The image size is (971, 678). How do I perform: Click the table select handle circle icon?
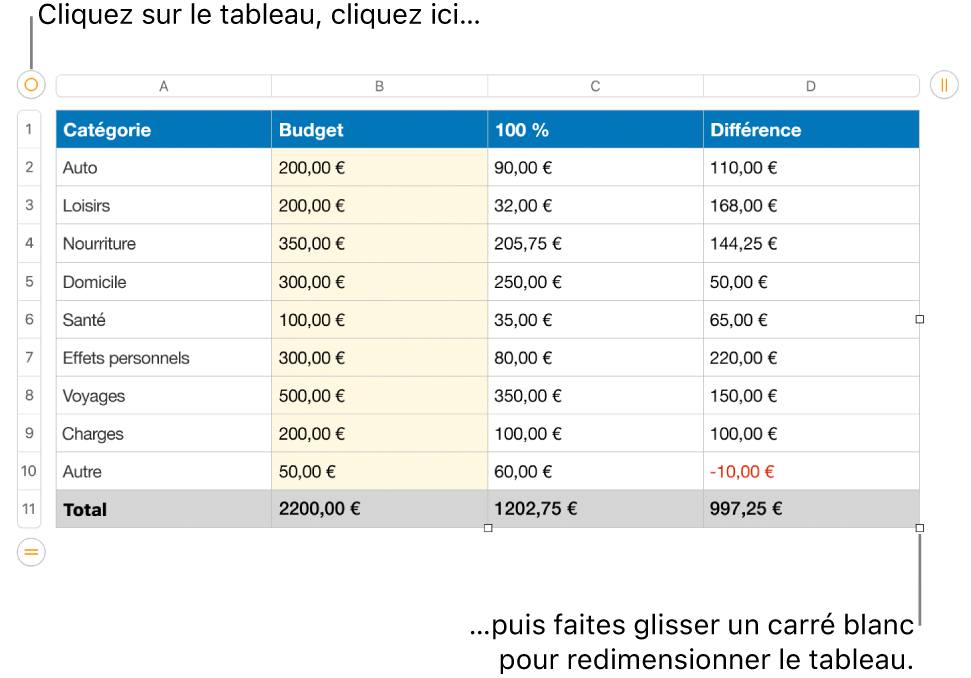pos(31,85)
